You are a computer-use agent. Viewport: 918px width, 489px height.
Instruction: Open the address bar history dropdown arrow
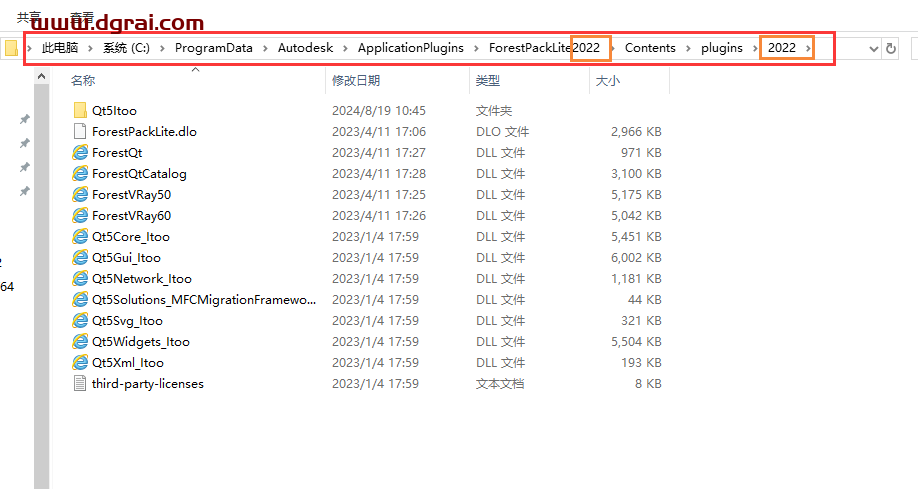[873, 48]
